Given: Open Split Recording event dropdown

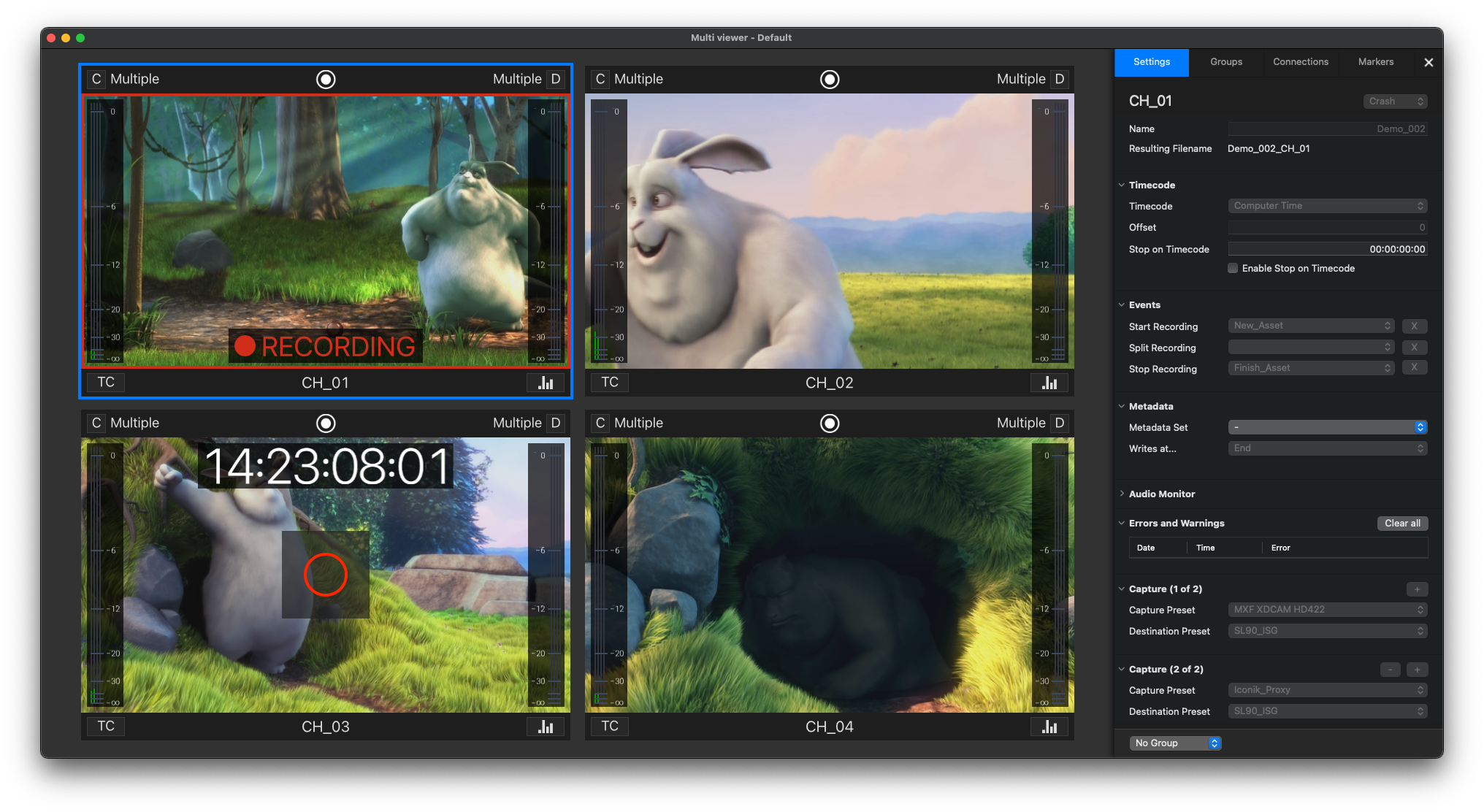Looking at the screenshot, I should 1312,347.
